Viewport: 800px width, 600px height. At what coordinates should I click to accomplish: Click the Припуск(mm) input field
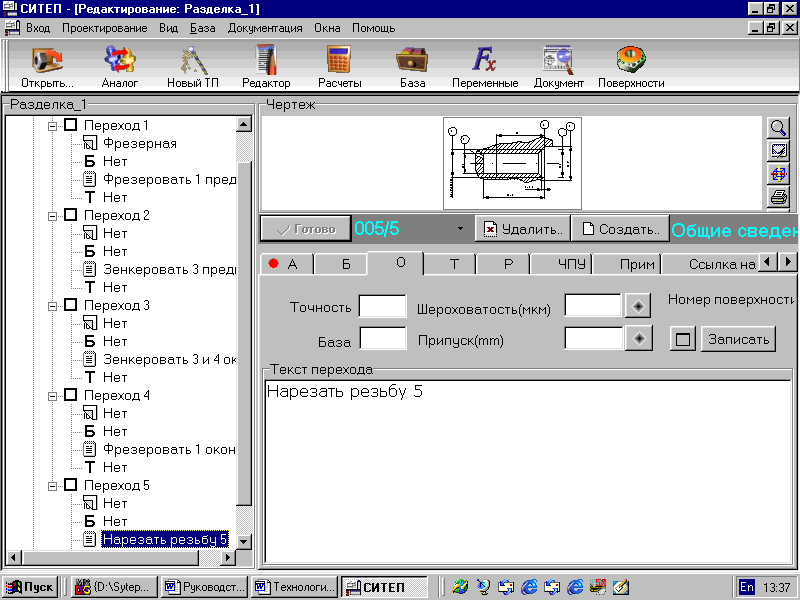pos(593,338)
